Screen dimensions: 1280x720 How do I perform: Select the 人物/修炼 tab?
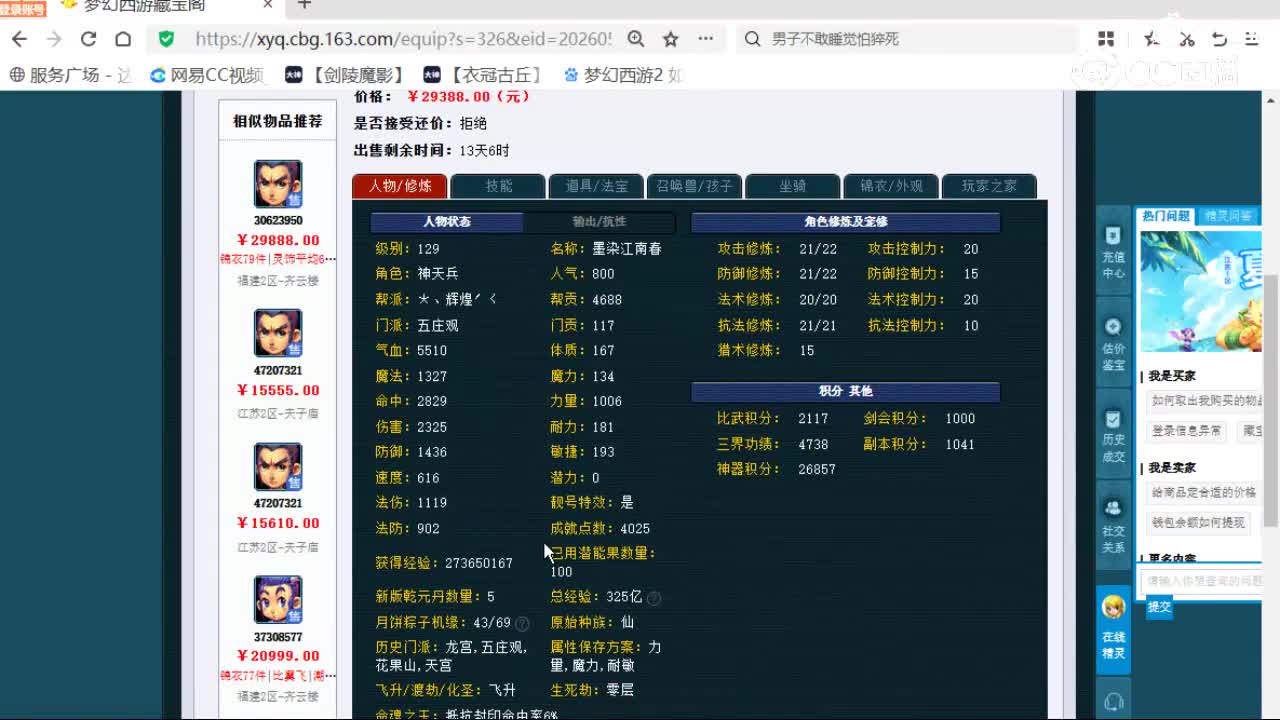point(400,186)
